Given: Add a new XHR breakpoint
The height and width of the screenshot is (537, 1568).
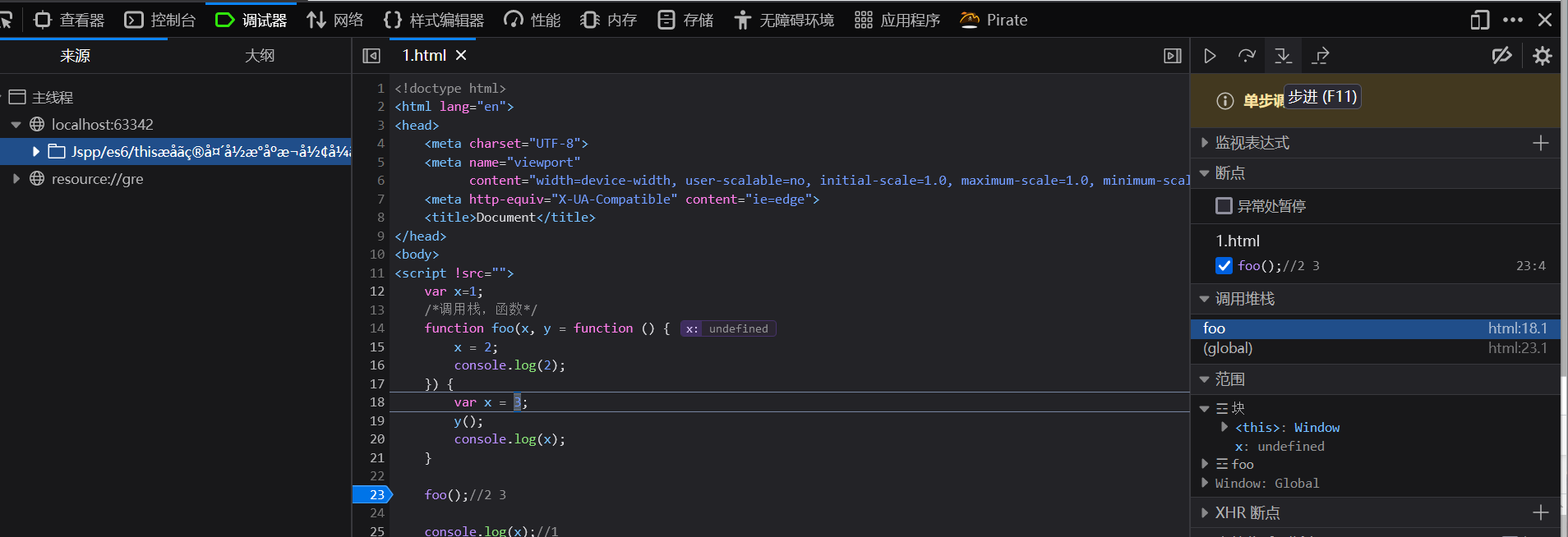Looking at the screenshot, I should pyautogui.click(x=1541, y=513).
